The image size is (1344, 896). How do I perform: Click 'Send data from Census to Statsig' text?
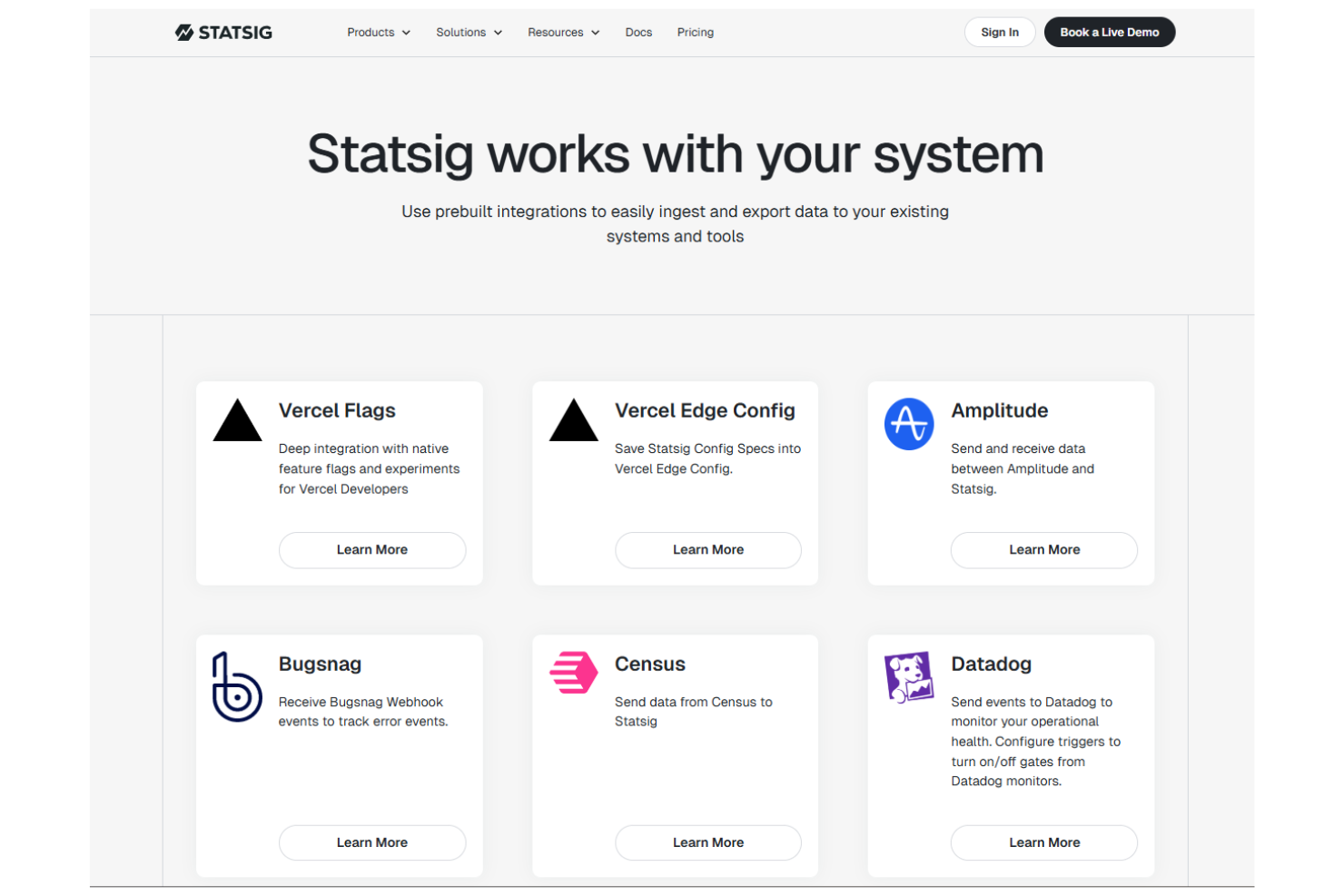tap(694, 712)
